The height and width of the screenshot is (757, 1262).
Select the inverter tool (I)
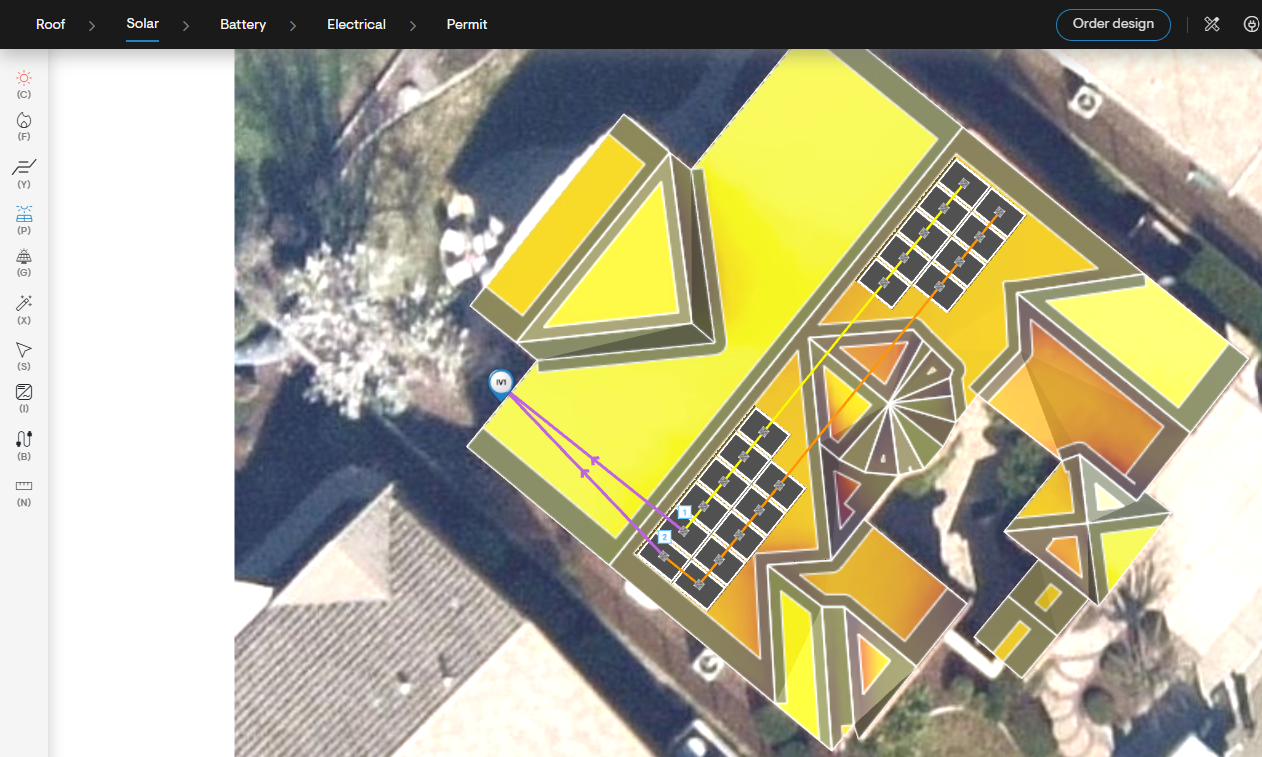24,392
